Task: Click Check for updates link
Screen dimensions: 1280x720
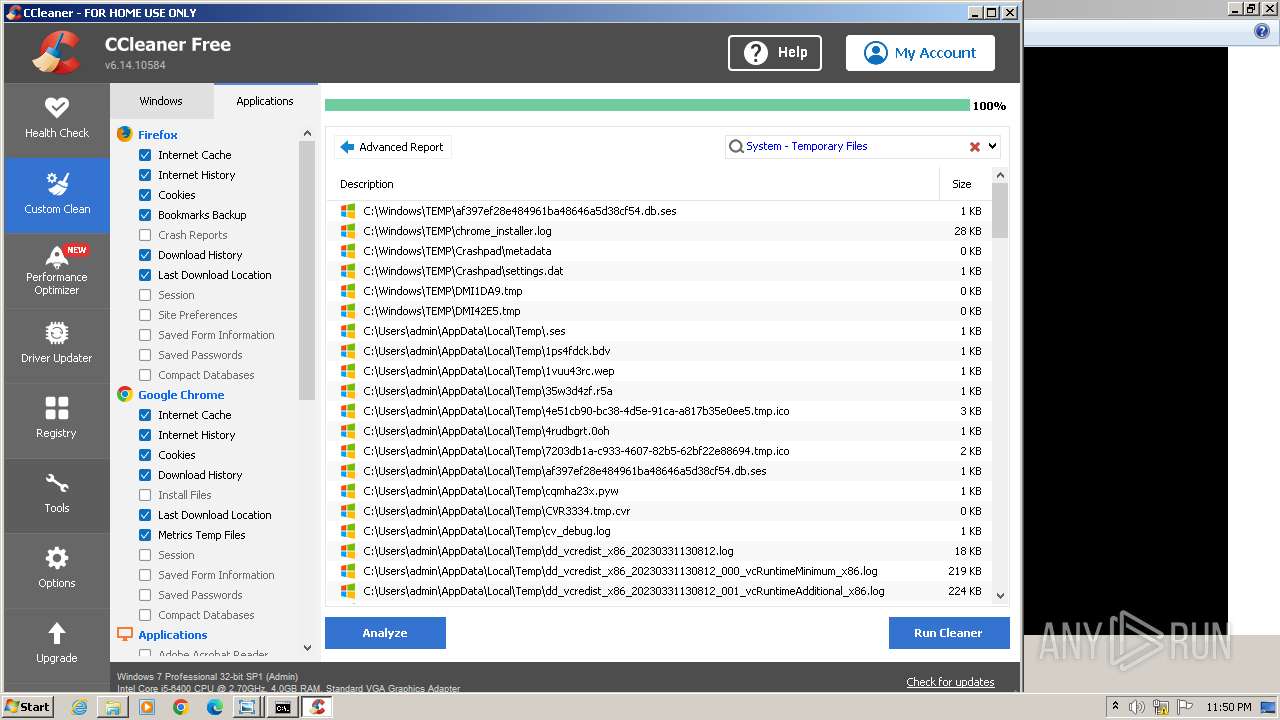Action: coord(950,682)
